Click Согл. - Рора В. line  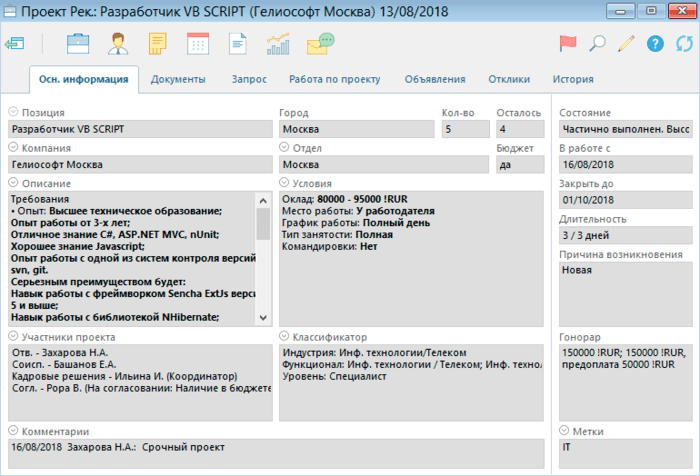pos(142,388)
